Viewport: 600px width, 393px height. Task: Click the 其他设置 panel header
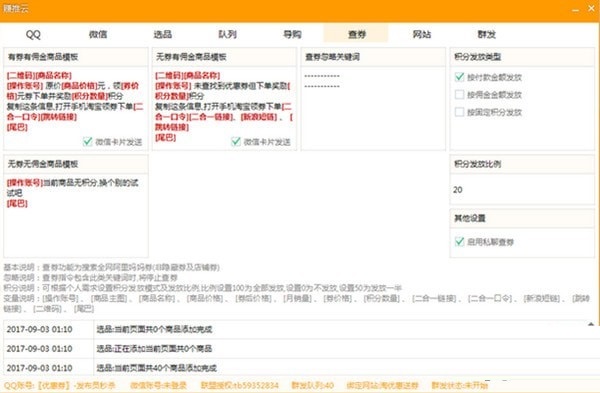click(522, 218)
